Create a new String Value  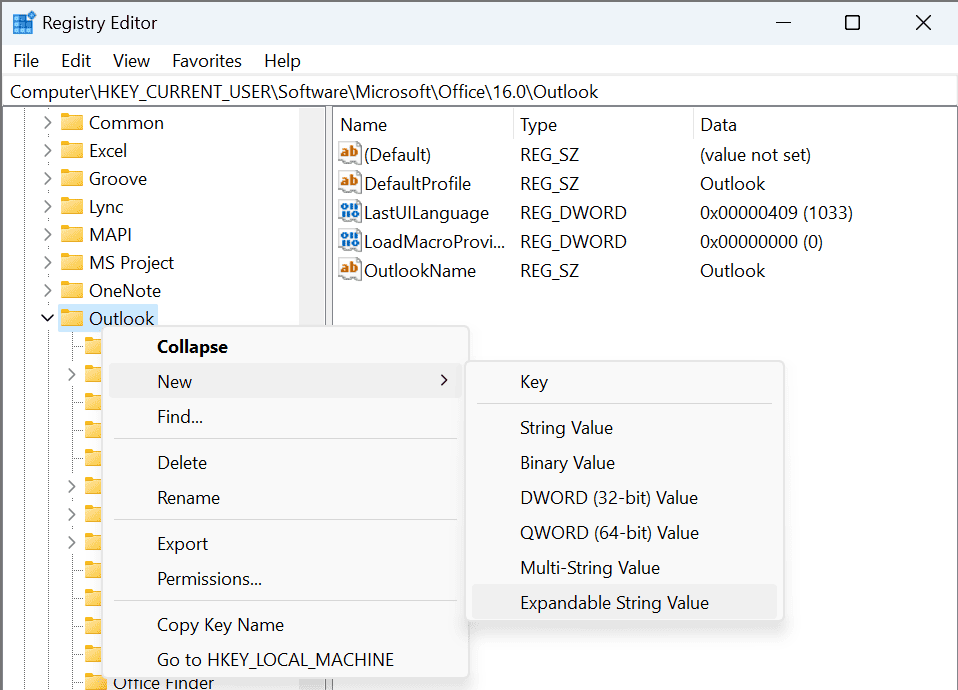pos(624,428)
